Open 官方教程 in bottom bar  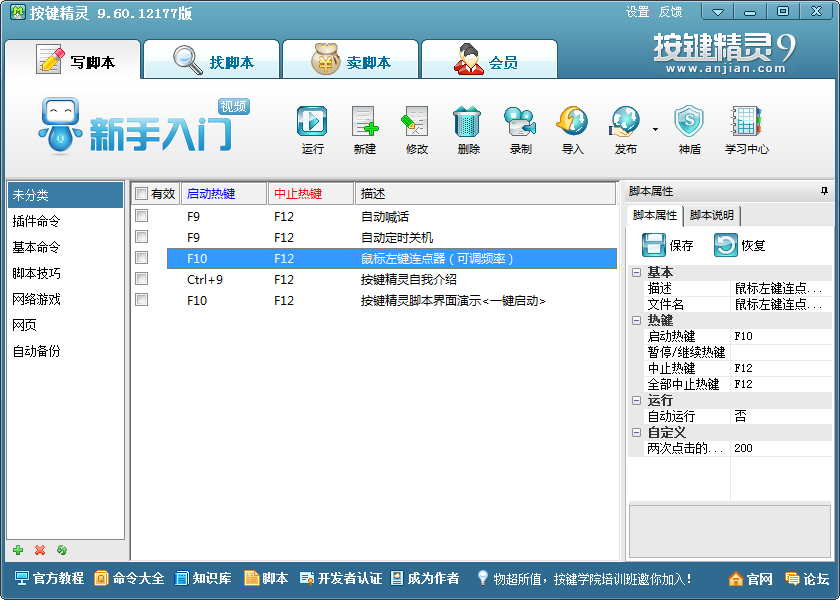(x=49, y=579)
